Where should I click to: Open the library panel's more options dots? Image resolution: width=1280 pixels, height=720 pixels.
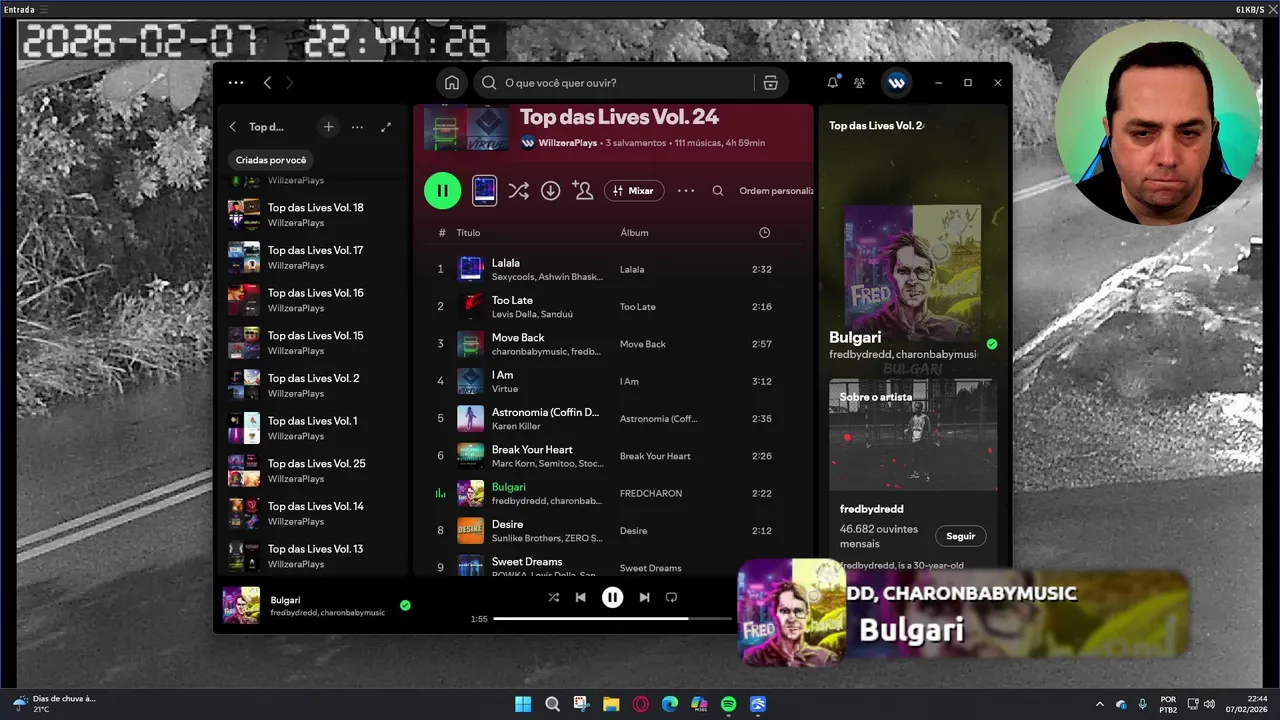pyautogui.click(x=357, y=127)
